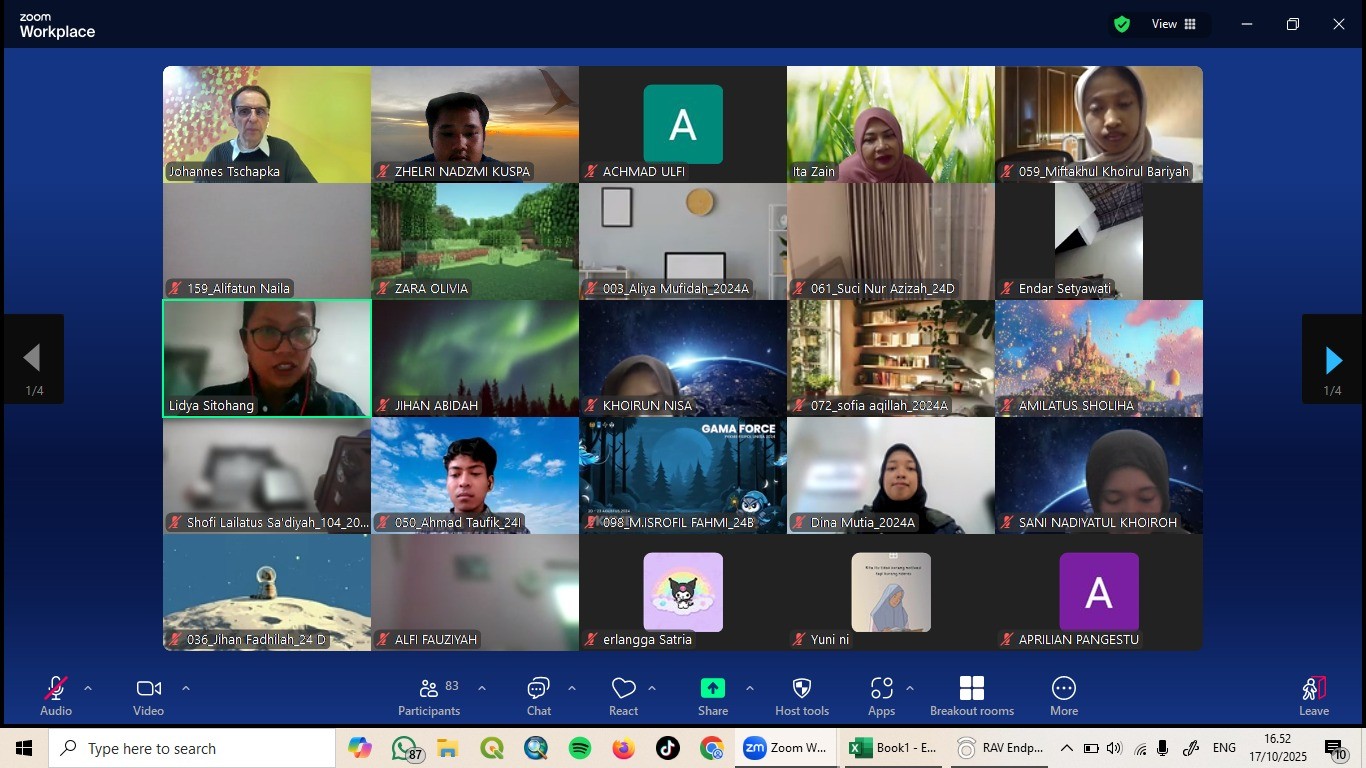This screenshot has width=1366, height=768.
Task: Expand the Audio options arrow
Action: pos(88,688)
